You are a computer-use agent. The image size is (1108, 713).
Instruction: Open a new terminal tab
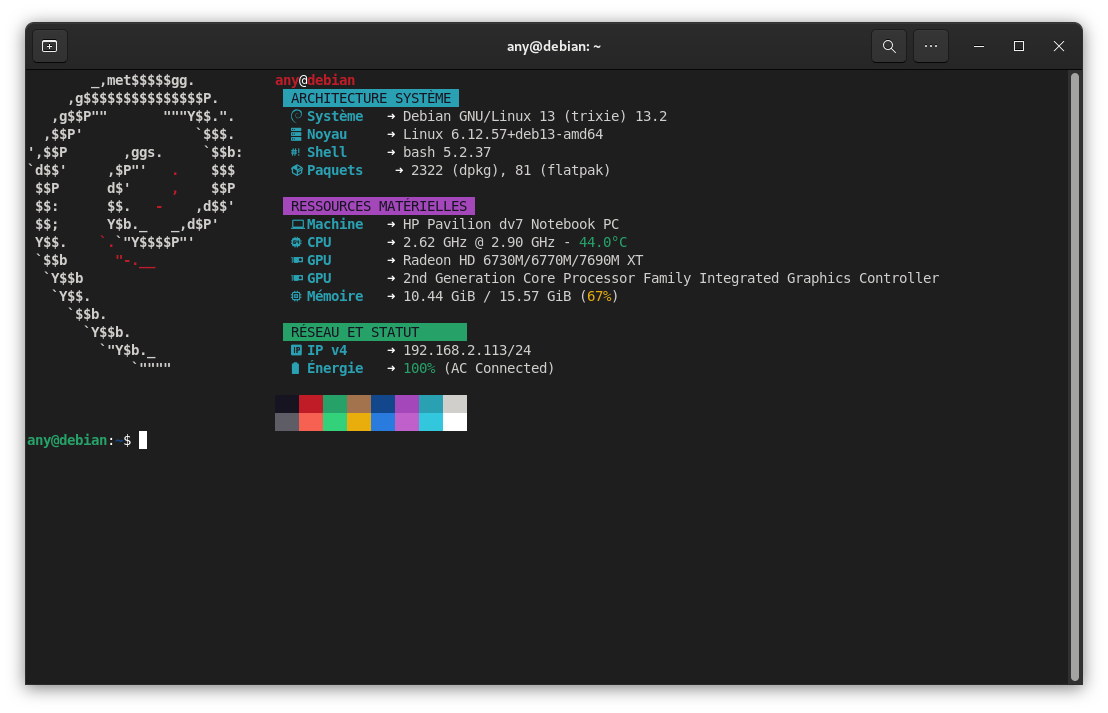tap(49, 46)
